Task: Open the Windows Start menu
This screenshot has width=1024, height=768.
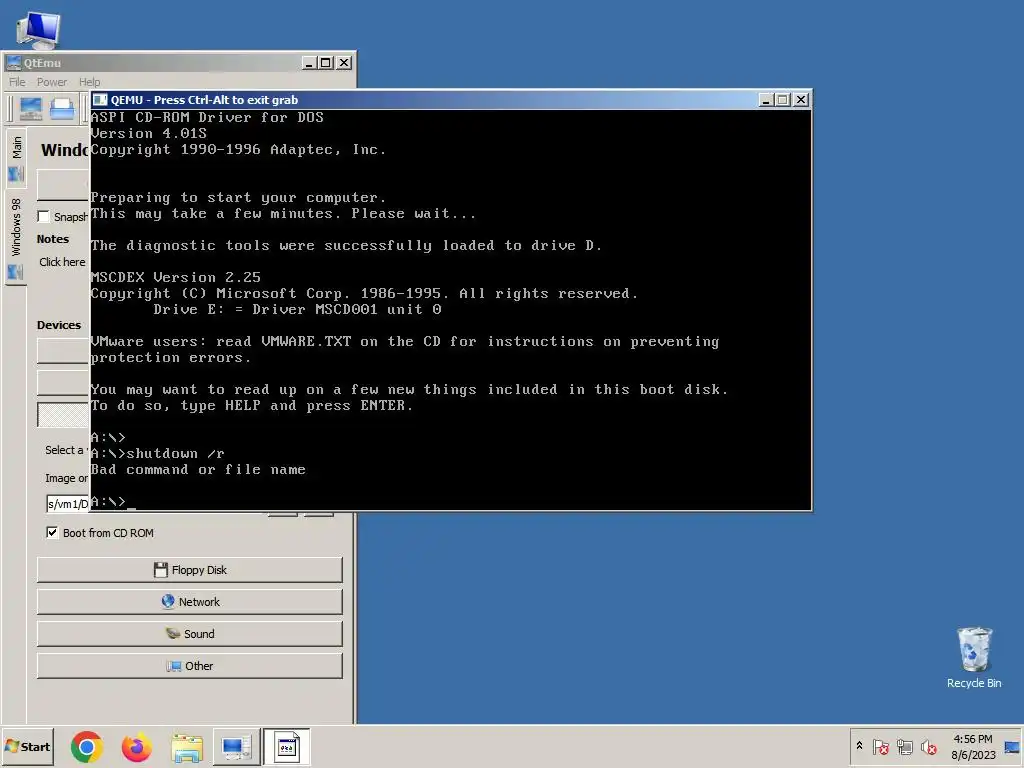Action: [x=27, y=746]
